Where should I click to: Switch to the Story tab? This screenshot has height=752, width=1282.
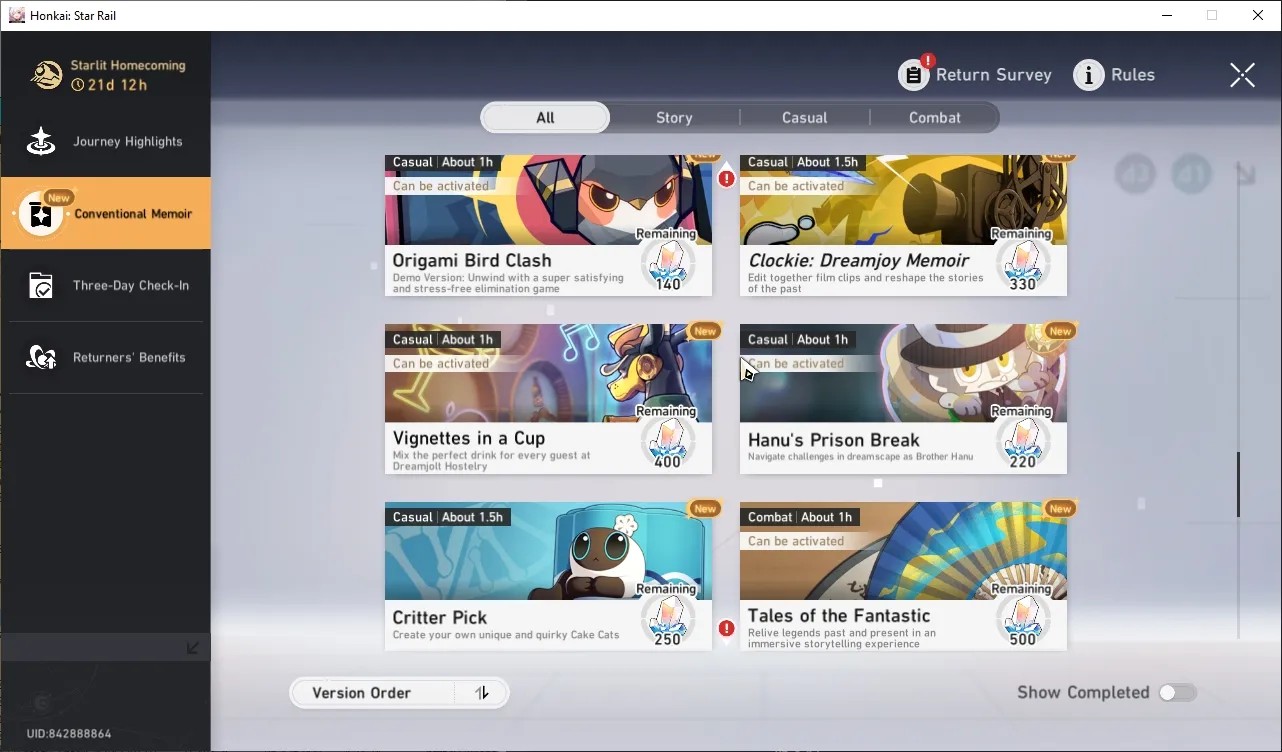[x=674, y=118]
